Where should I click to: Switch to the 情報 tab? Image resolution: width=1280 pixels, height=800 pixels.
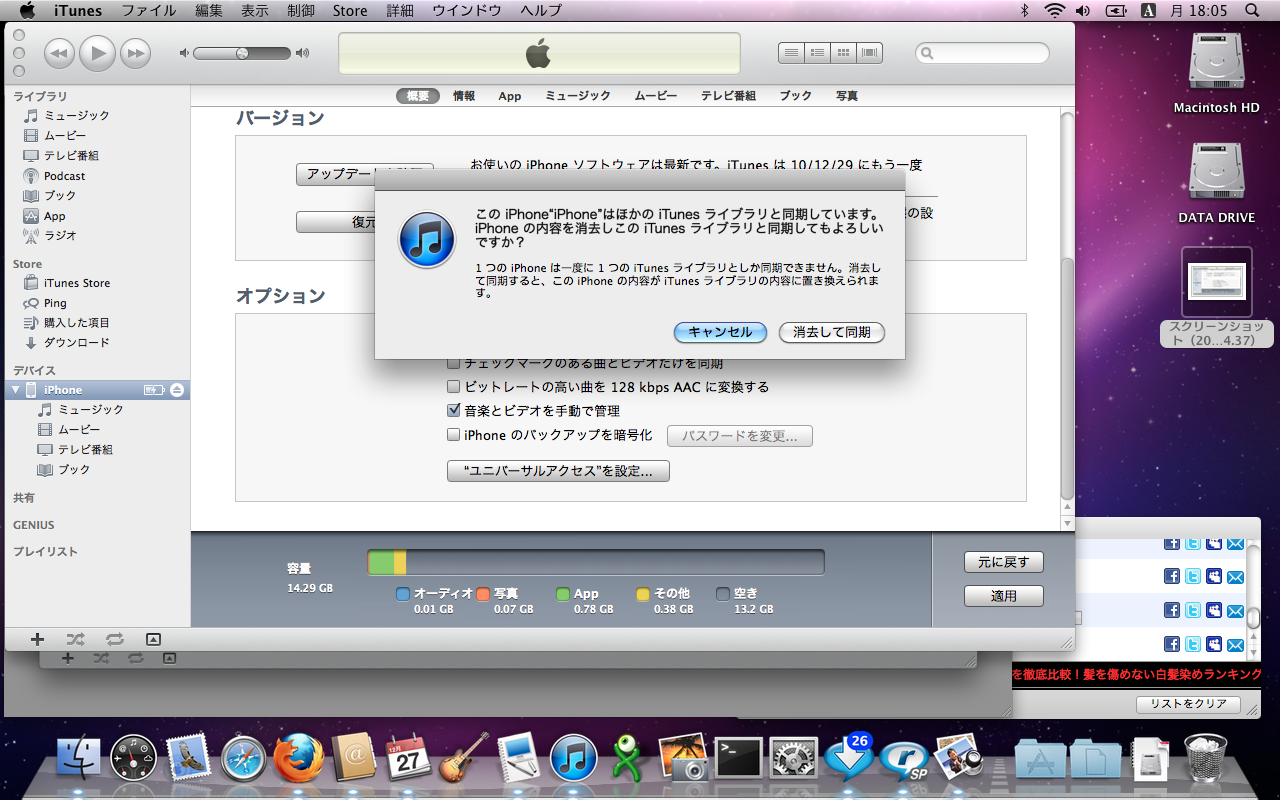pos(464,96)
